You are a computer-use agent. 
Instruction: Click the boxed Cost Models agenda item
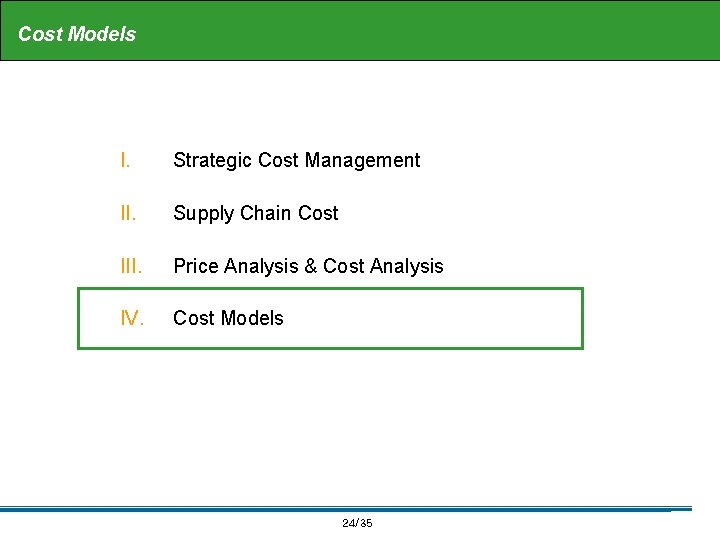click(228, 318)
